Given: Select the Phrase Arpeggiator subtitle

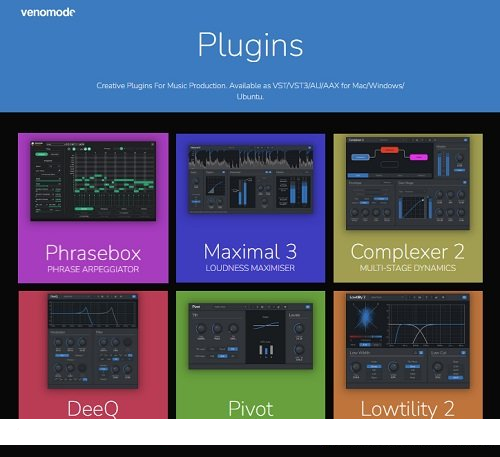Looking at the screenshot, I should click(93, 269).
